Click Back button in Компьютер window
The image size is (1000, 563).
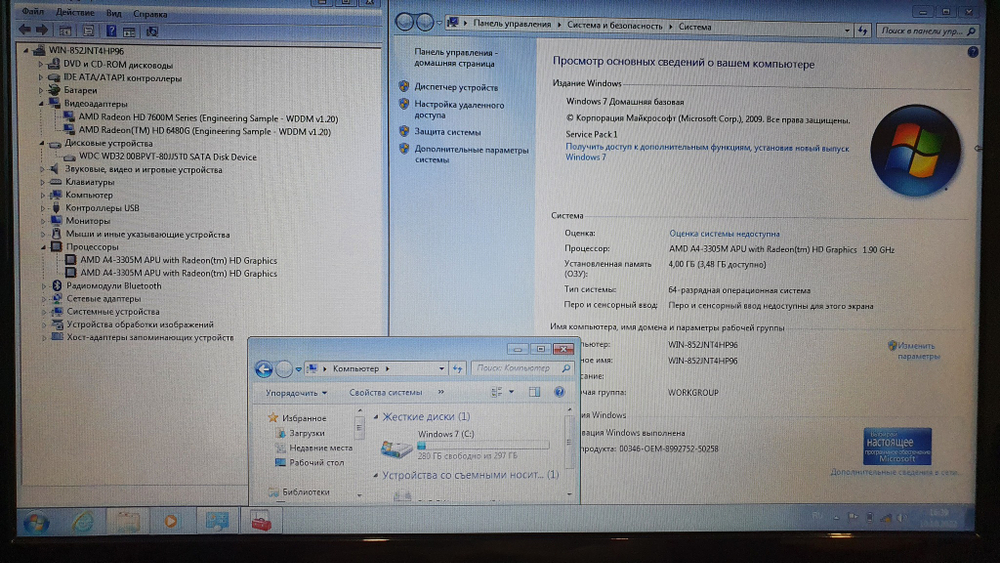[264, 369]
